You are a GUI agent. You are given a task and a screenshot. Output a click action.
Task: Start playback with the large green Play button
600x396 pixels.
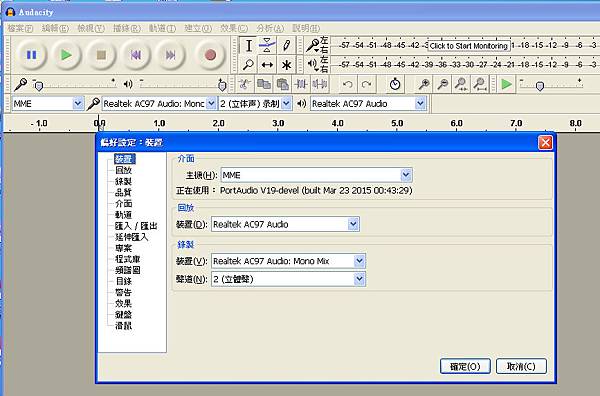pyautogui.click(x=66, y=55)
